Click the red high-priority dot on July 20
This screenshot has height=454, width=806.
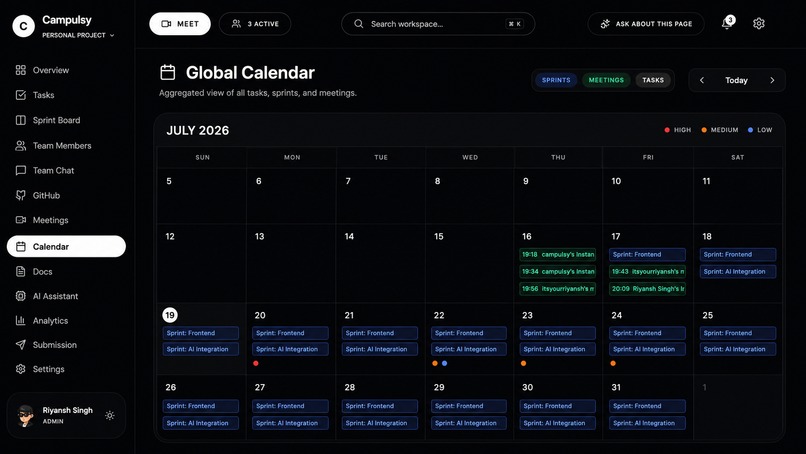click(256, 364)
